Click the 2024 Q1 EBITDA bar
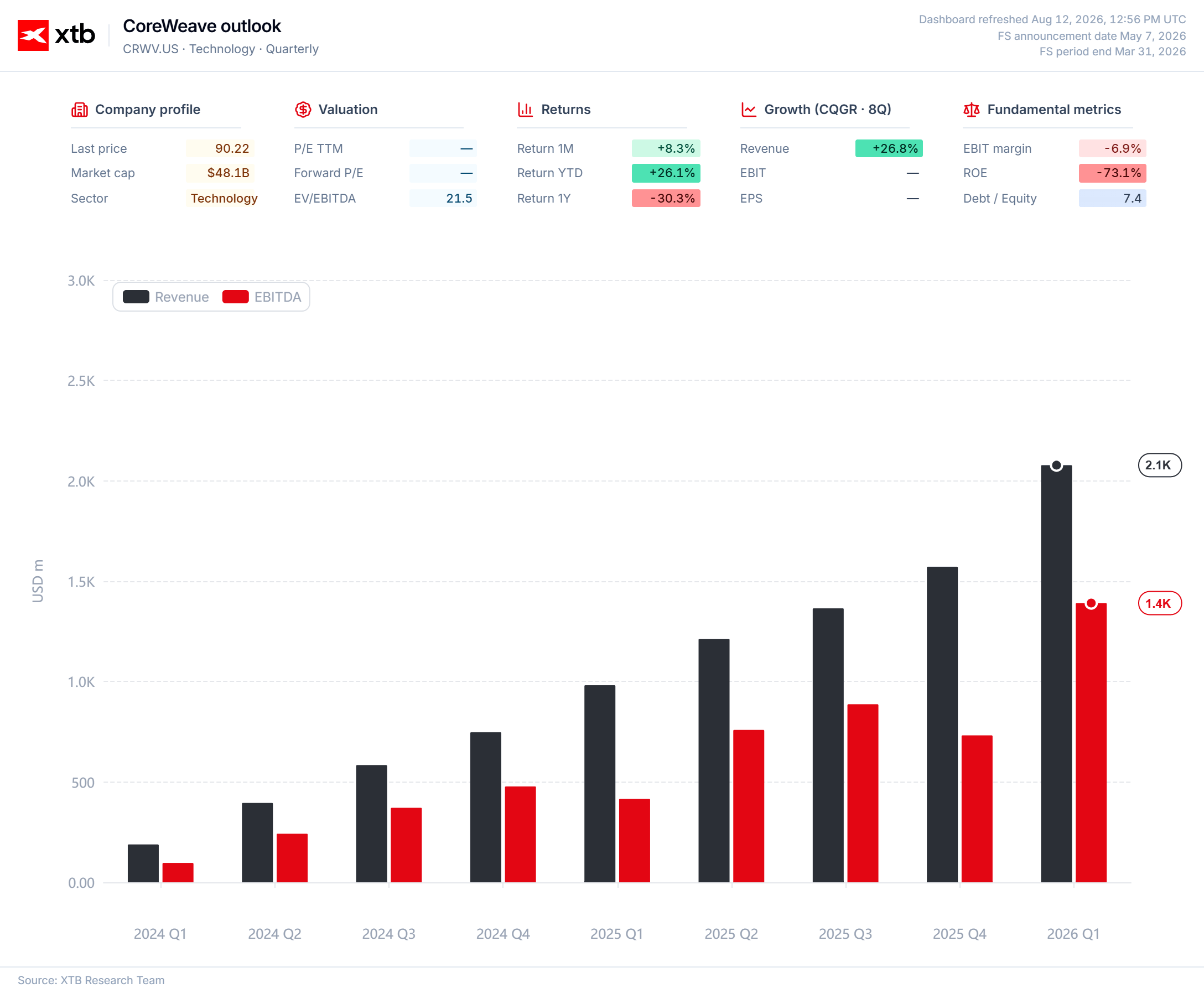The width and height of the screenshot is (1204, 993). click(178, 873)
